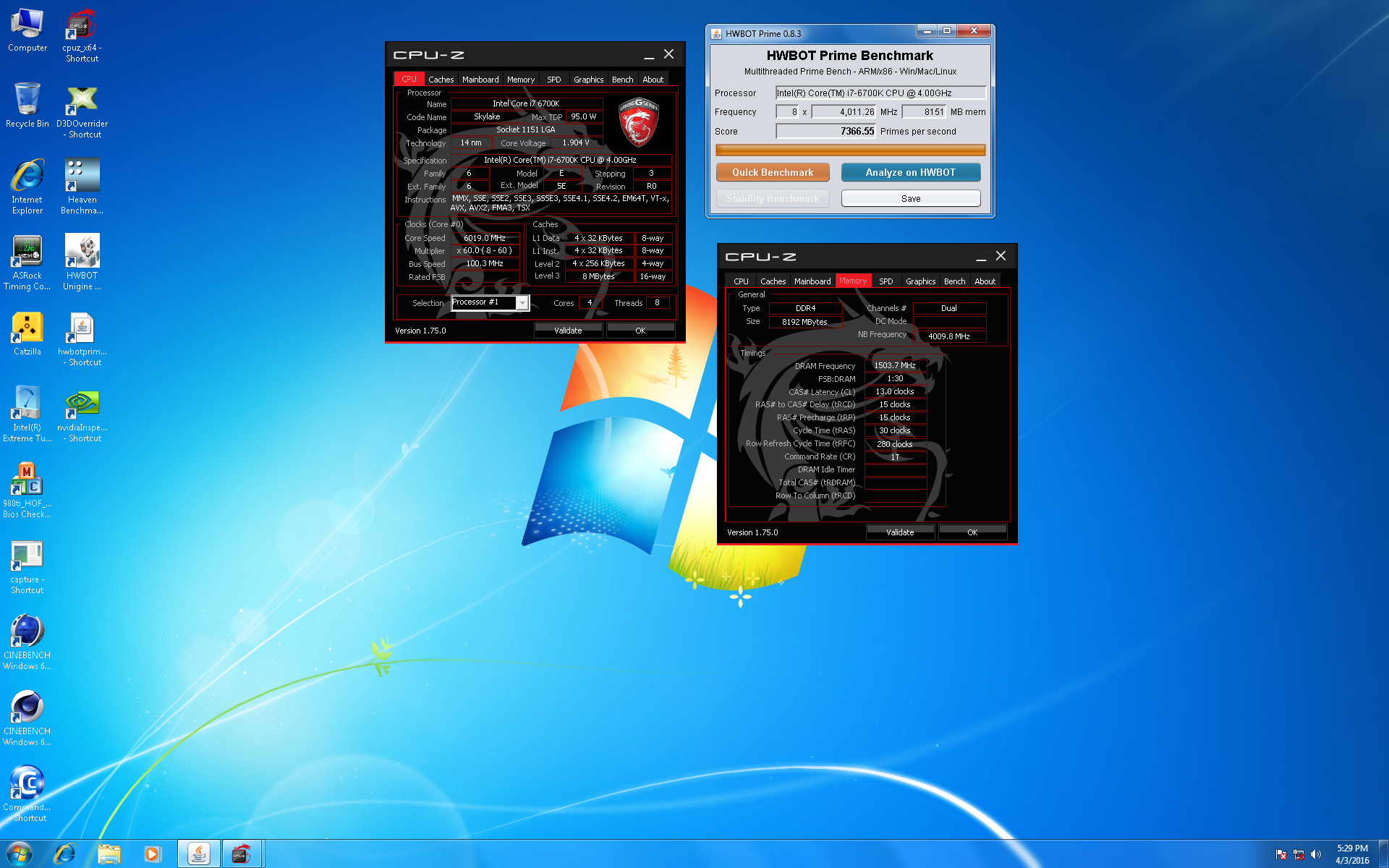Open Bench tab in first CPU-Z window

tap(622, 80)
